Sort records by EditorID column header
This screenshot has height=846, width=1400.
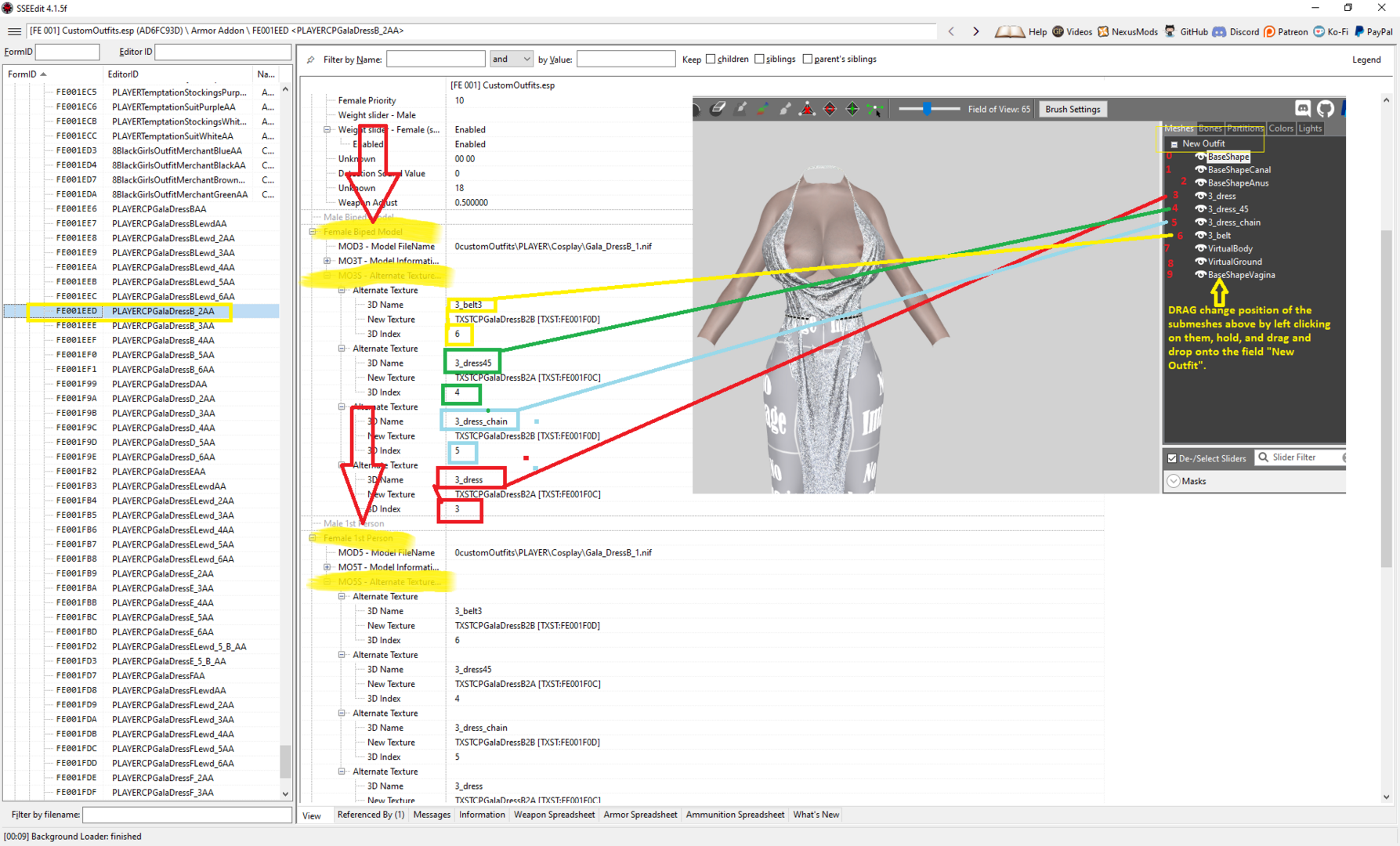point(177,74)
